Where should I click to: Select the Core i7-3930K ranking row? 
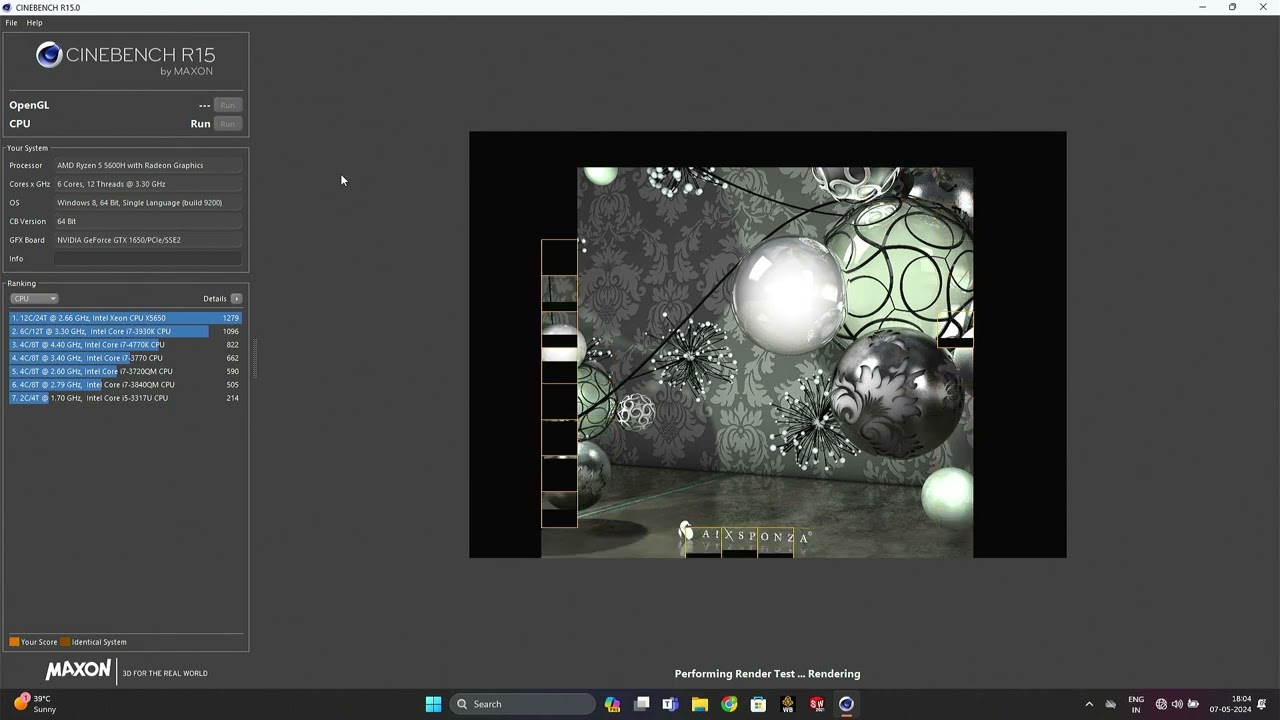[x=125, y=331]
